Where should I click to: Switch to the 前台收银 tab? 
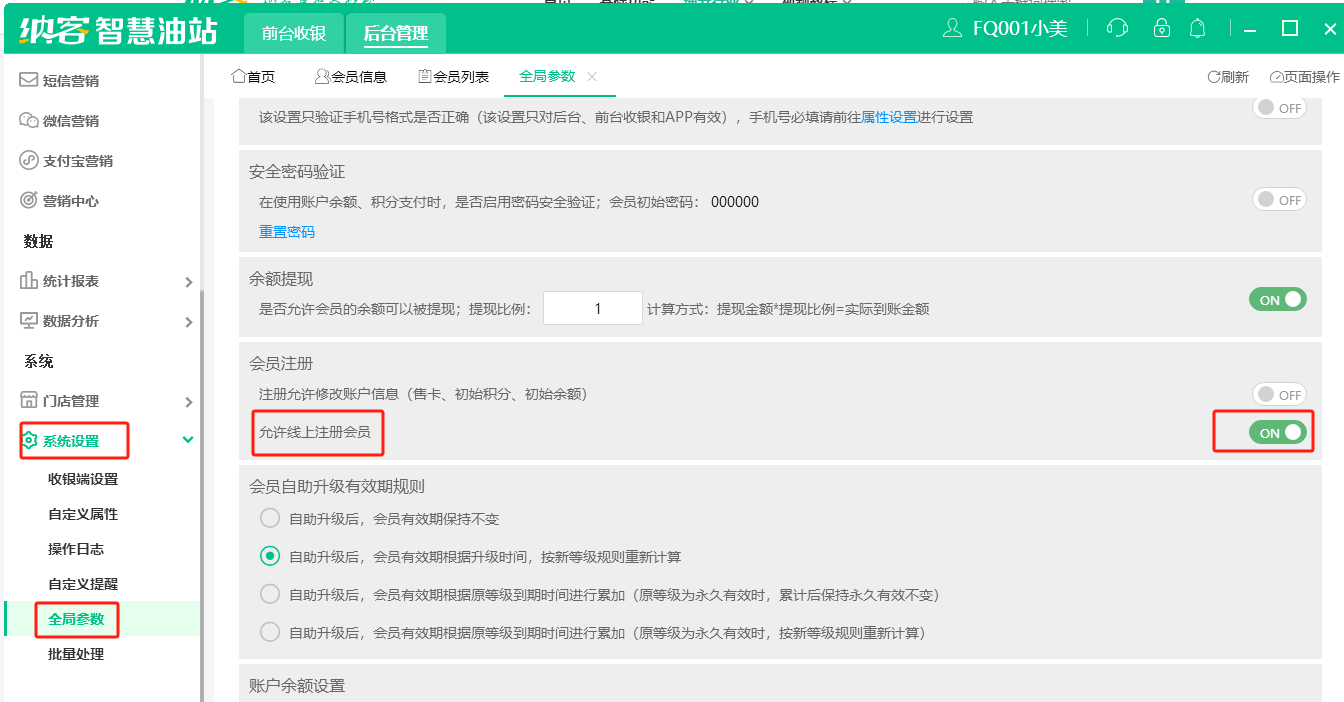tap(294, 33)
